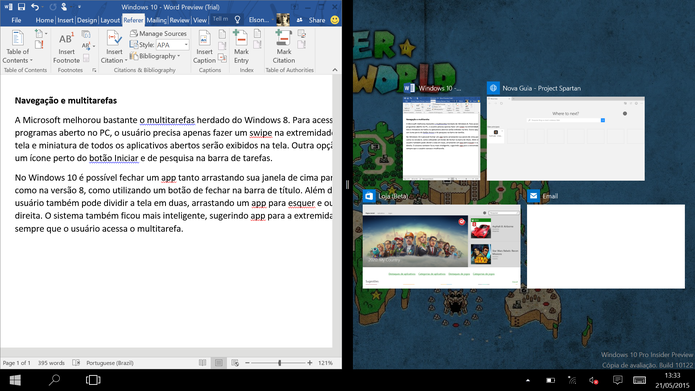The image size is (695, 391).
Task: Select the Windows 10 Word thumbnail in task view
Action: tap(441, 138)
